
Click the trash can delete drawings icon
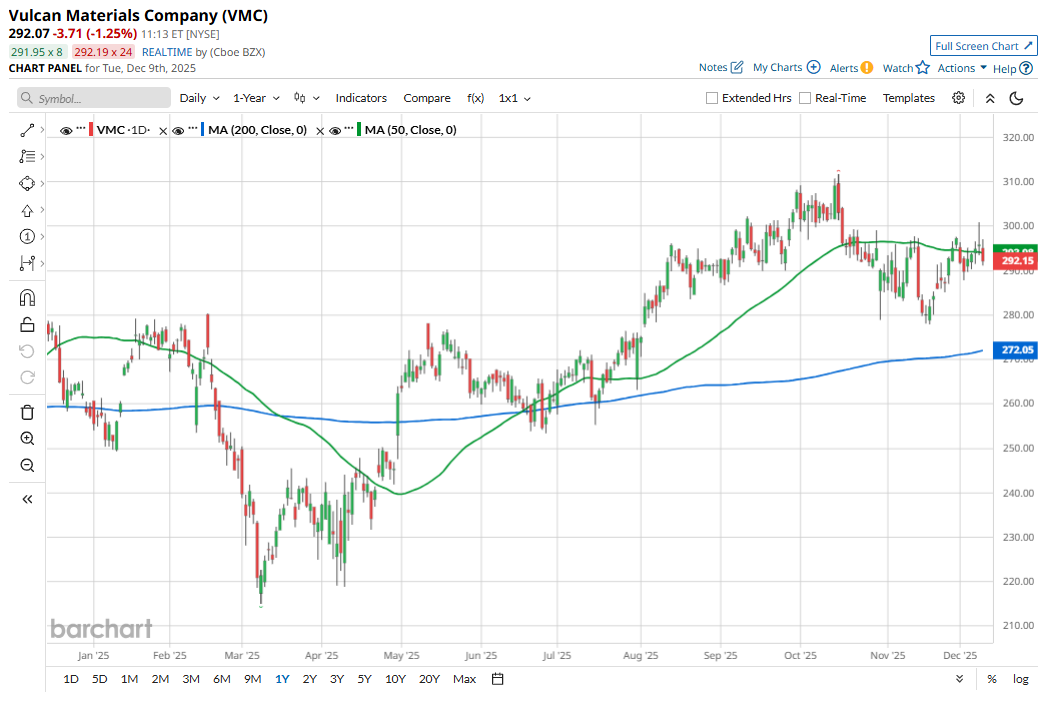click(27, 412)
